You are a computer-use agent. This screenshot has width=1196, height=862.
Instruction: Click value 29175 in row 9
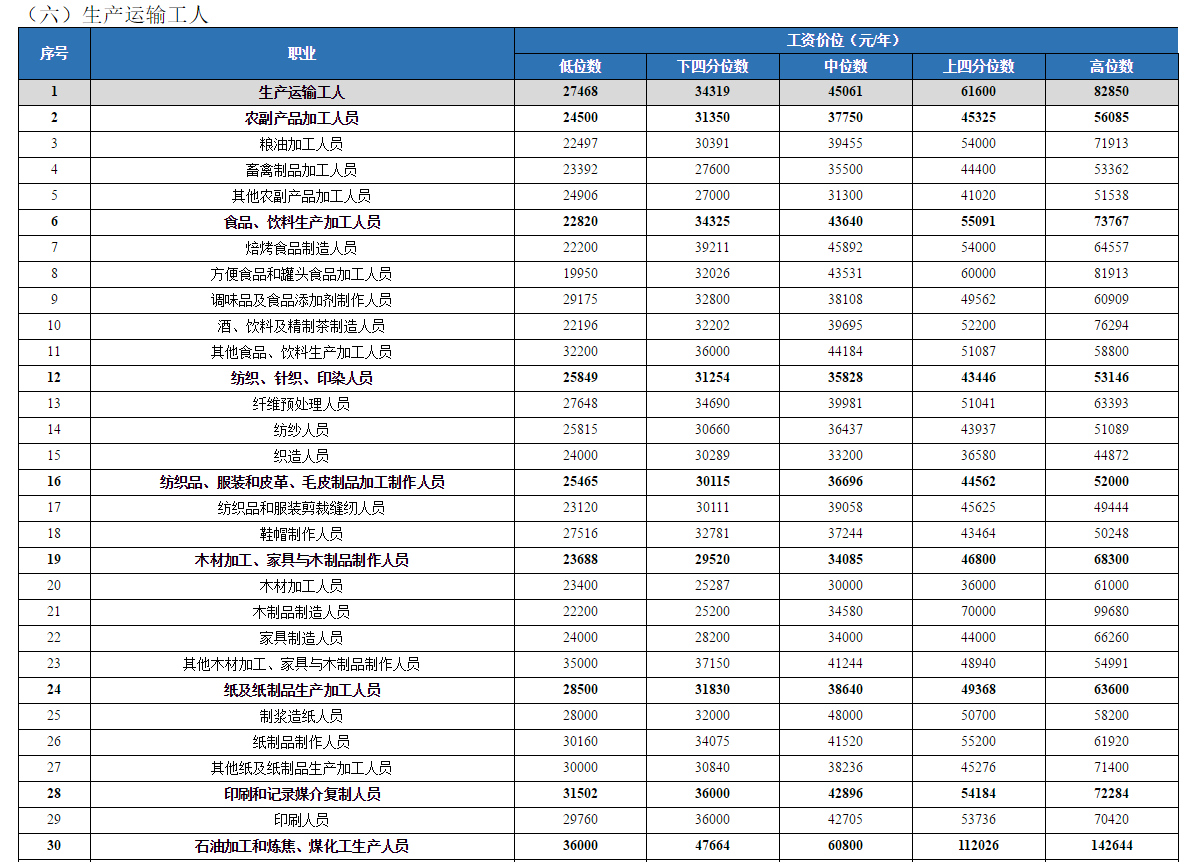[580, 299]
